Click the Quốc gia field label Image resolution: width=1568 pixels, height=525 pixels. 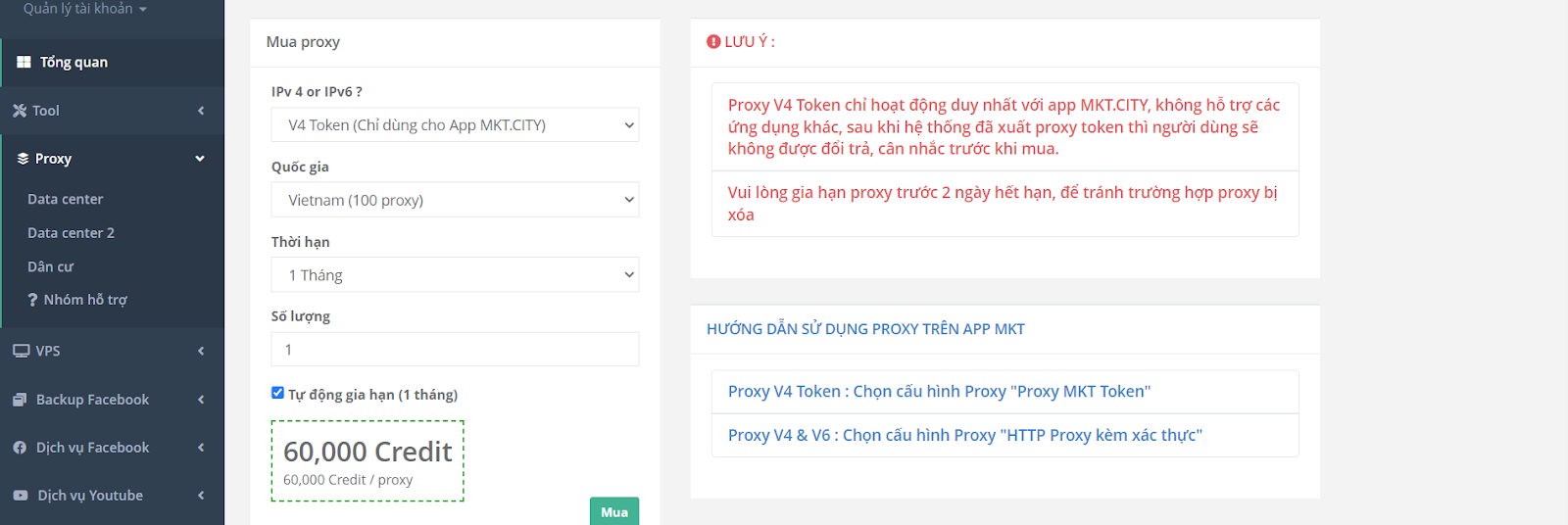300,167
